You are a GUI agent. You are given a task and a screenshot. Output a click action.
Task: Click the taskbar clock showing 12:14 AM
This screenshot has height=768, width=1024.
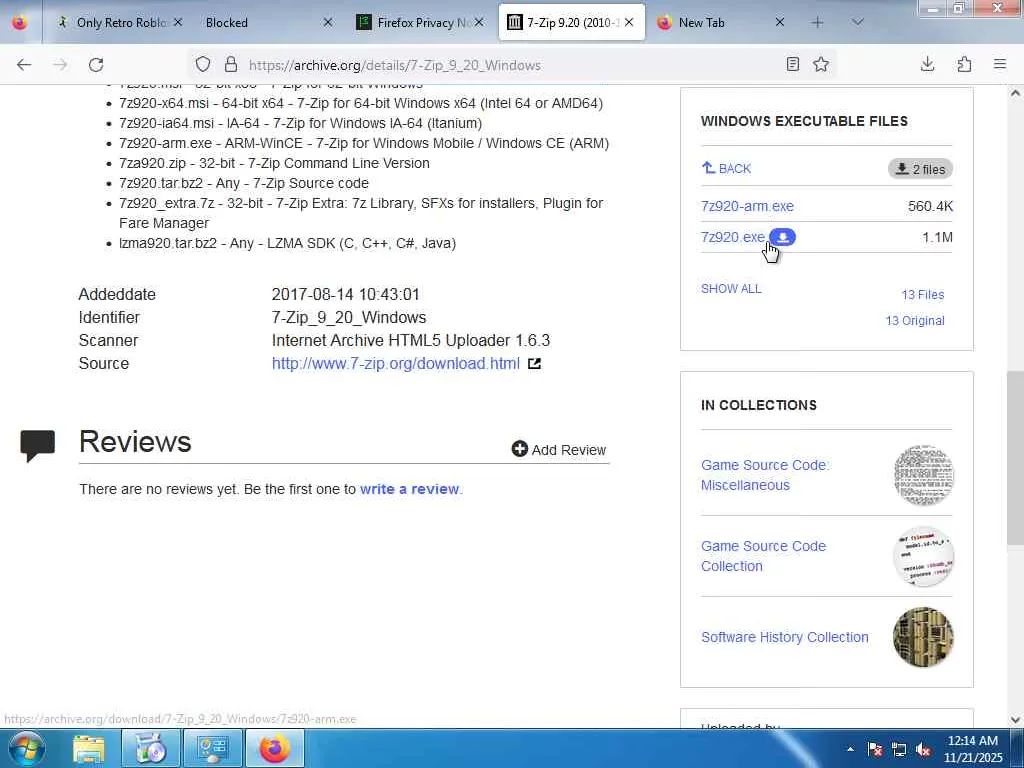point(972,749)
